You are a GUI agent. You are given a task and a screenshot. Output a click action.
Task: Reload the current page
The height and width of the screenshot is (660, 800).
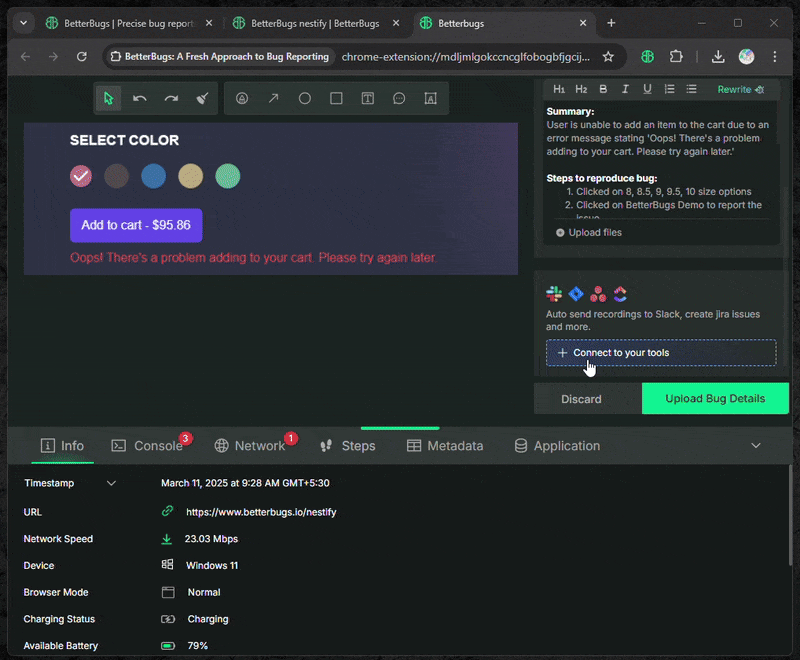point(82,57)
